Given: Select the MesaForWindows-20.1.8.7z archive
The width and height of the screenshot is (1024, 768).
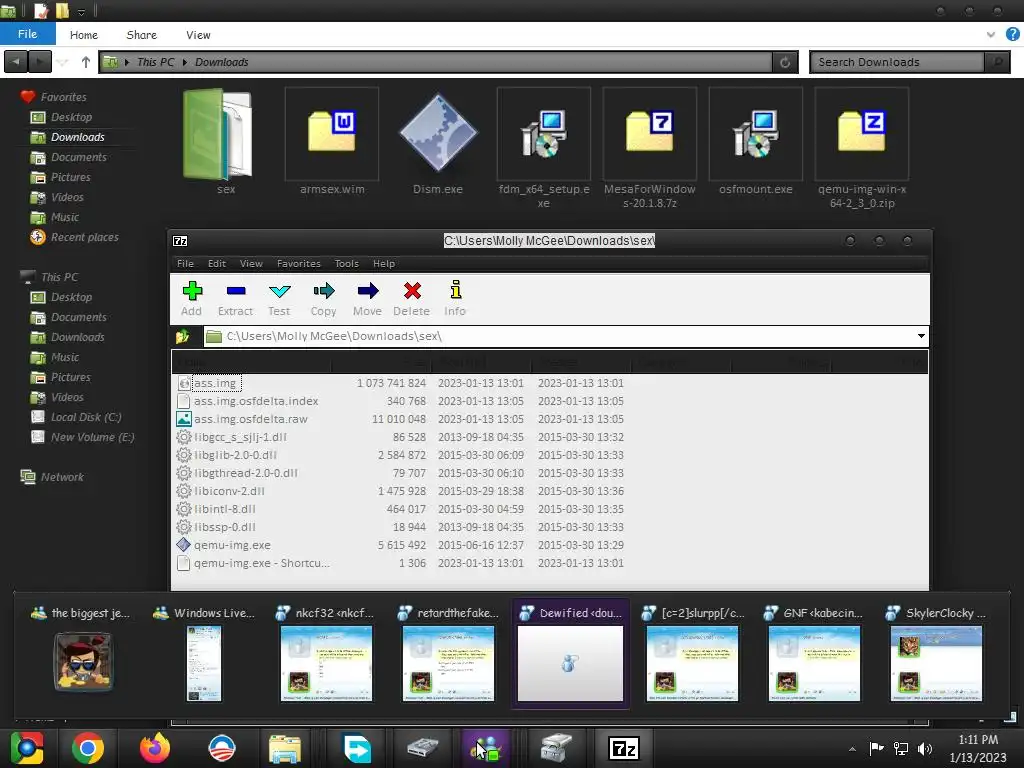Looking at the screenshot, I should (650, 148).
